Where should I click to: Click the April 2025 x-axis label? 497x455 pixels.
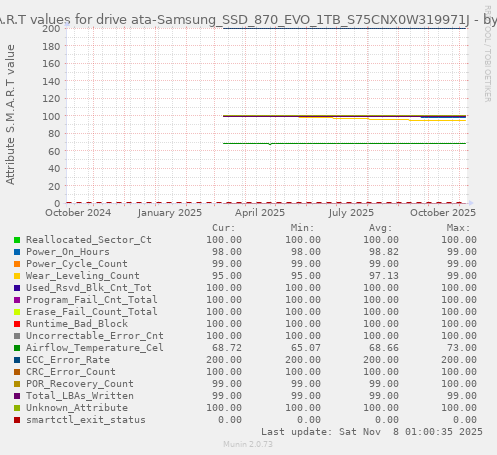[x=260, y=213]
